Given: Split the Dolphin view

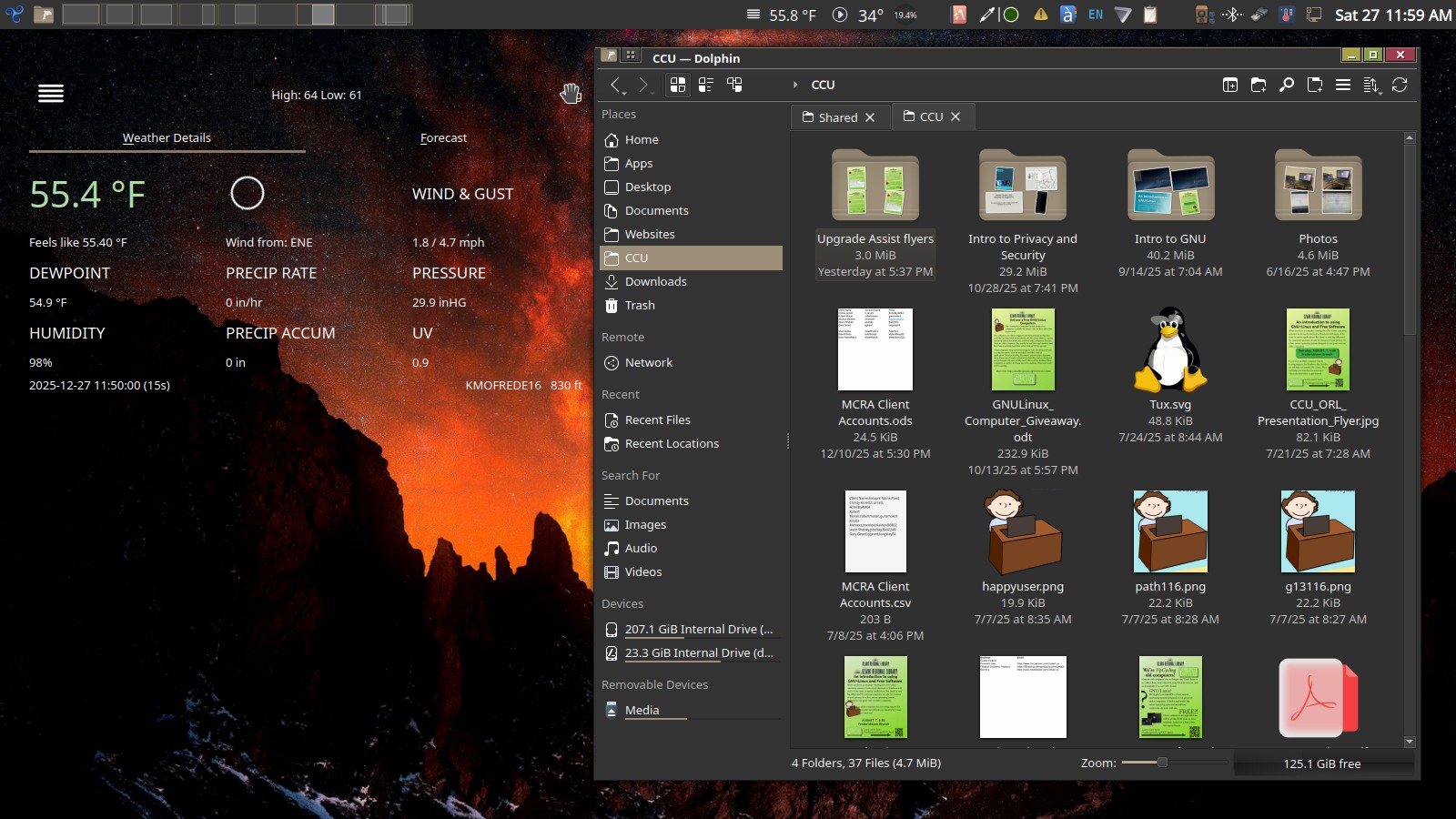Looking at the screenshot, I should coord(1231,85).
